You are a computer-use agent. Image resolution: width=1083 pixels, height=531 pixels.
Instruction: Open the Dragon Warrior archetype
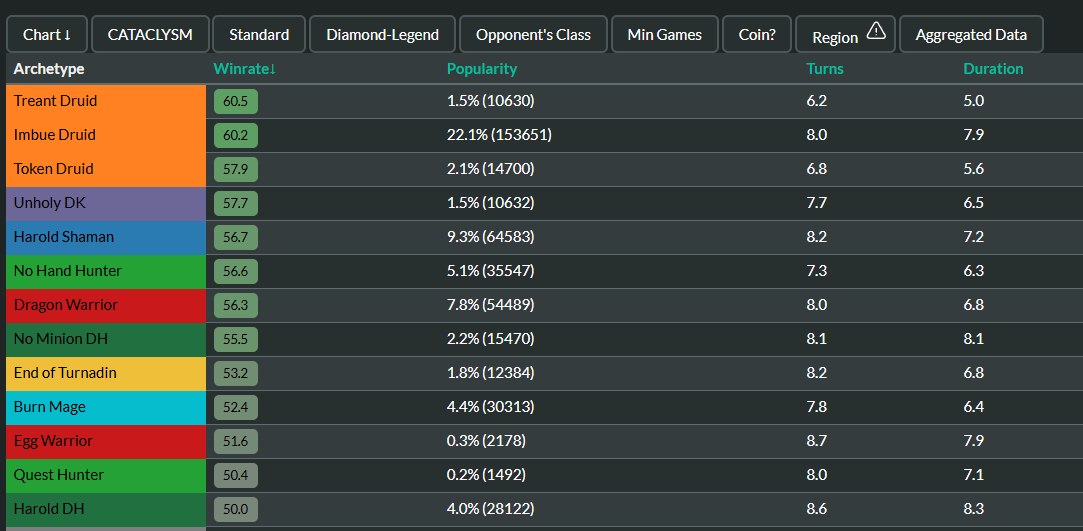coord(106,305)
